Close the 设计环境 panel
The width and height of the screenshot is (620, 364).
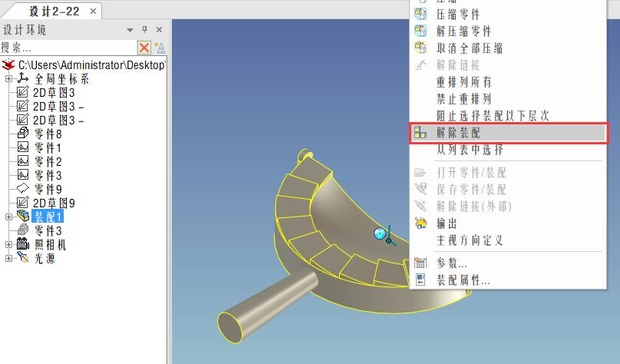point(159,30)
